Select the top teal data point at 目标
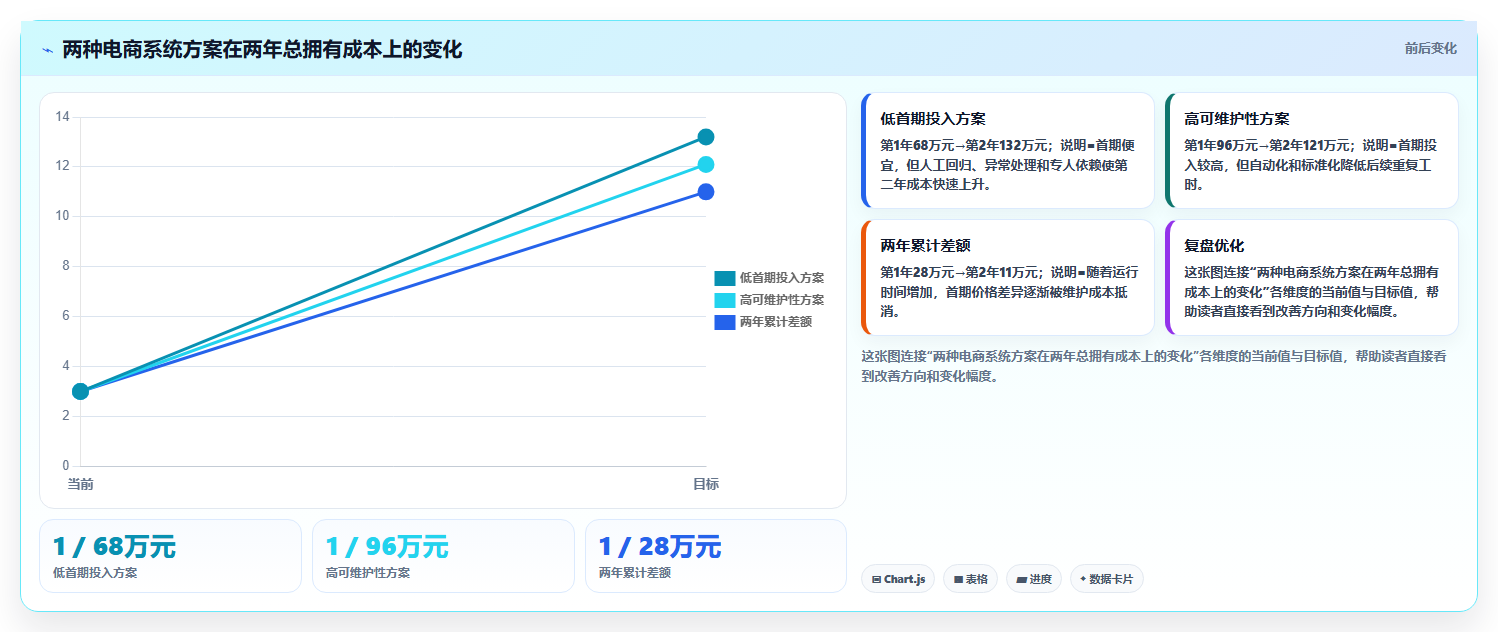This screenshot has width=1498, height=632. [x=706, y=137]
